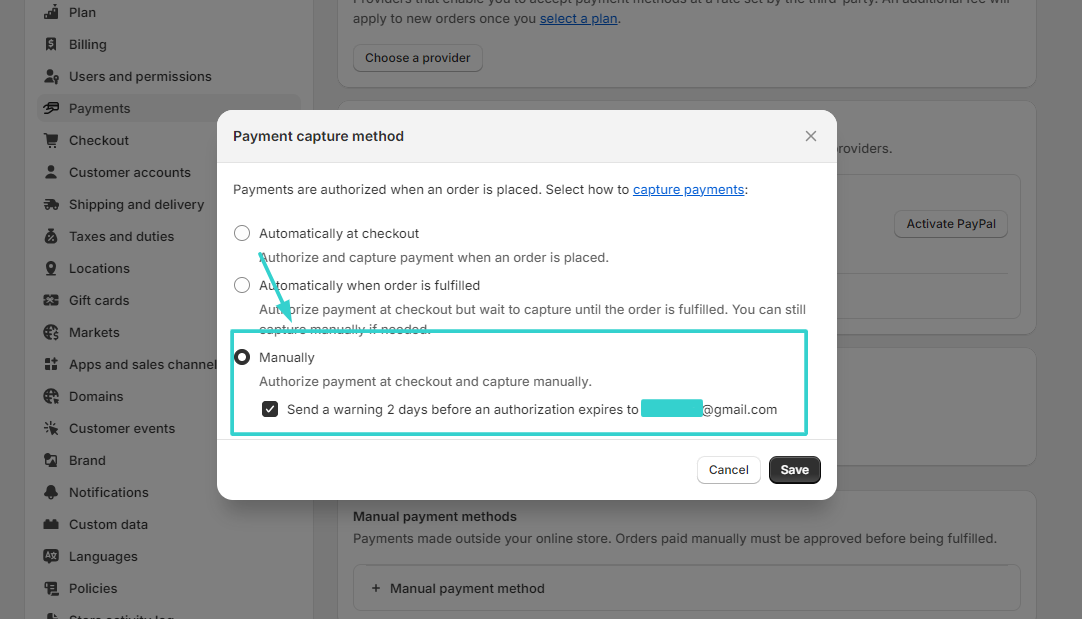Choose Automatically when order is fulfilled

click(241, 284)
